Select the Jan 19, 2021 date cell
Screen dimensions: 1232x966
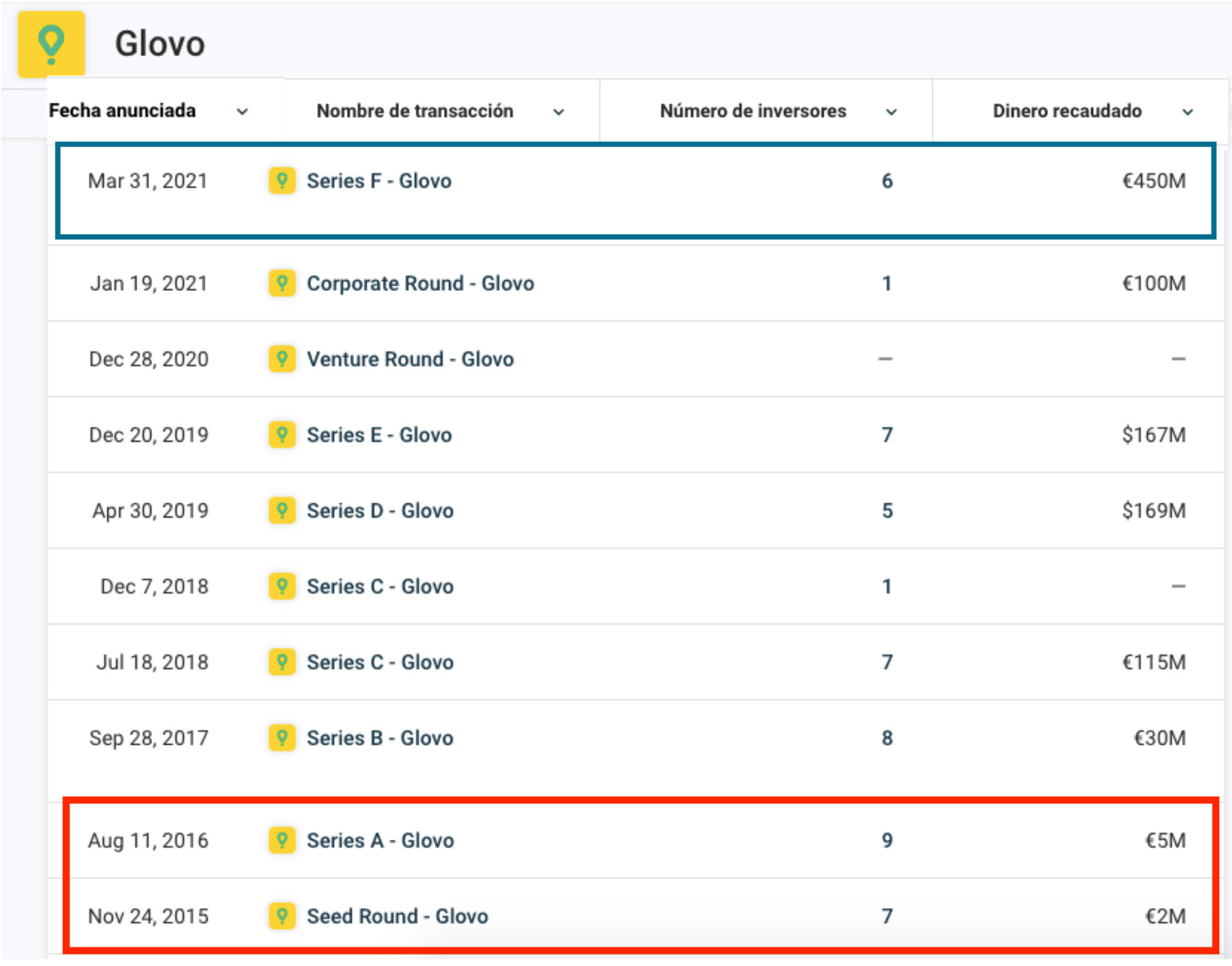pos(149,283)
